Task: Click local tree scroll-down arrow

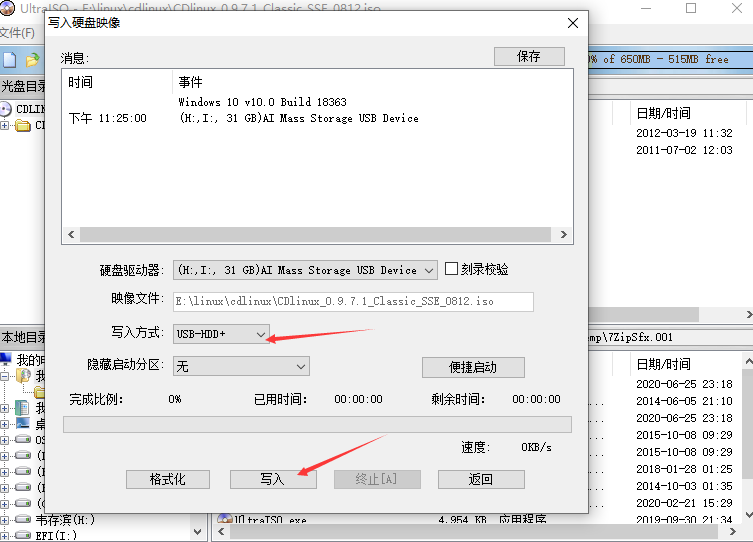Action: 197,531
